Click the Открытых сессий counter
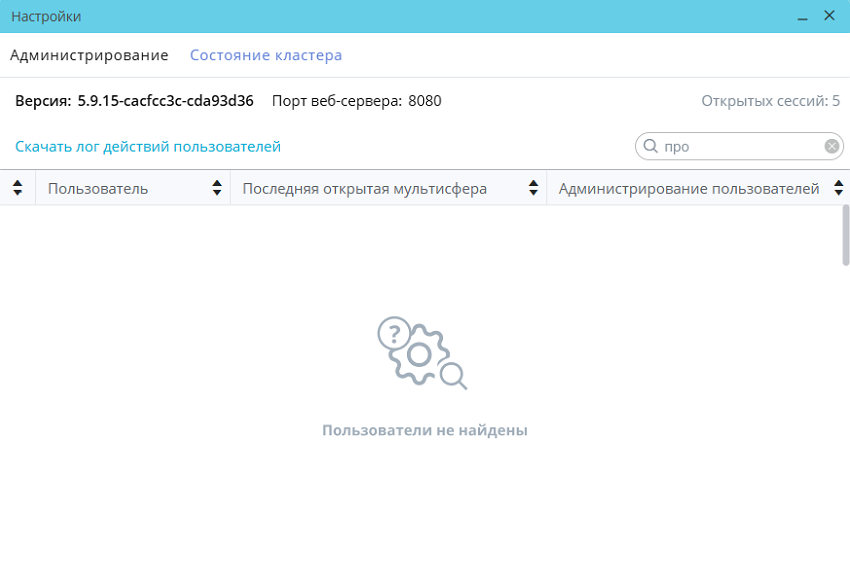Screen dimensions: 850x584 (x=770, y=101)
